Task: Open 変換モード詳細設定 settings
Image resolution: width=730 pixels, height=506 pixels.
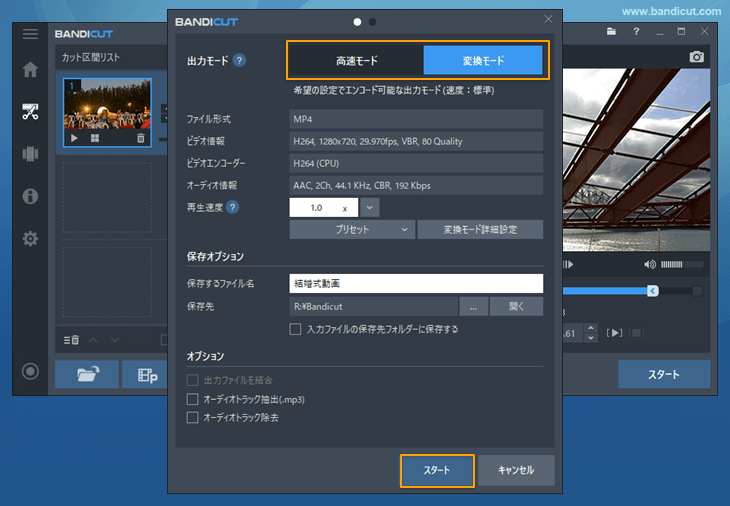Action: [x=480, y=229]
